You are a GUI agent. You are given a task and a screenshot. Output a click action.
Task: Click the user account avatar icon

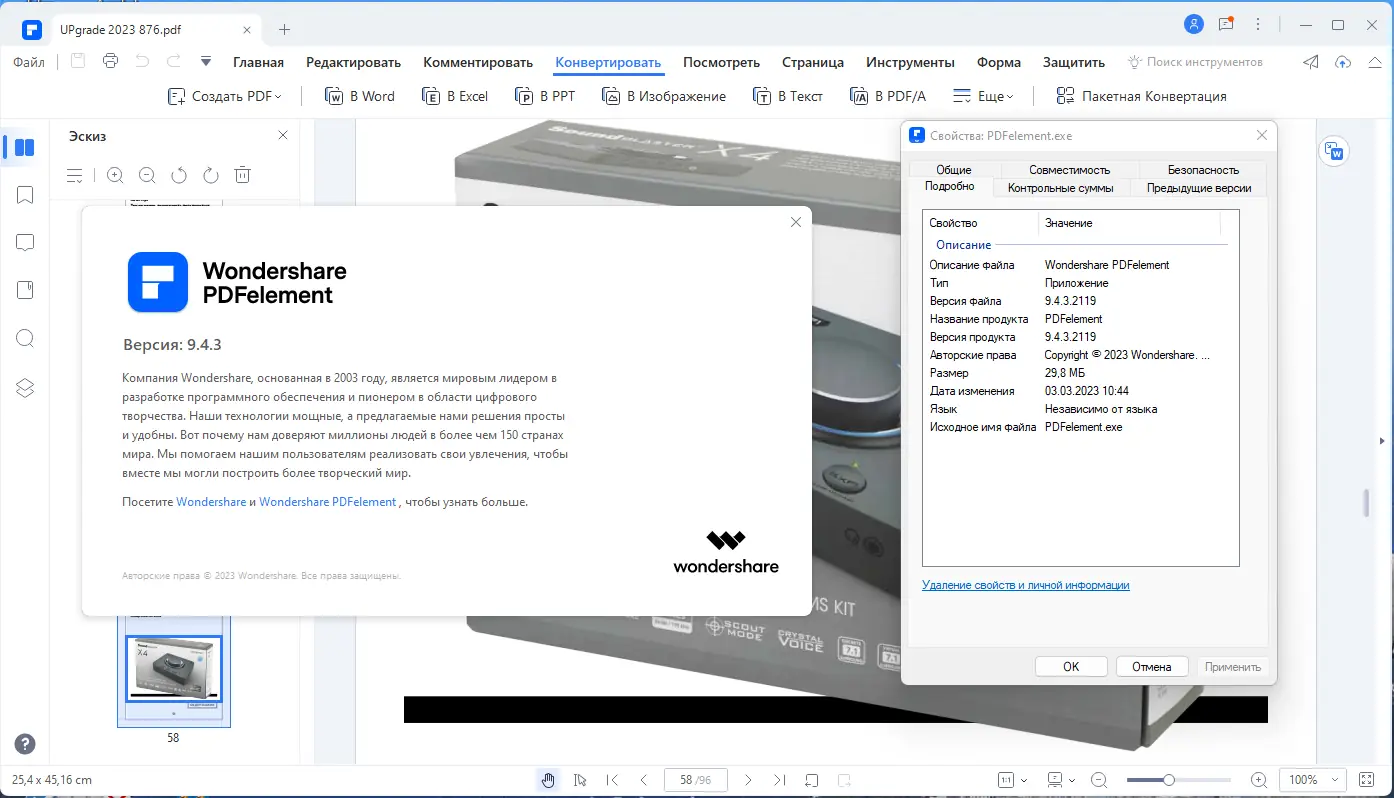click(1193, 25)
